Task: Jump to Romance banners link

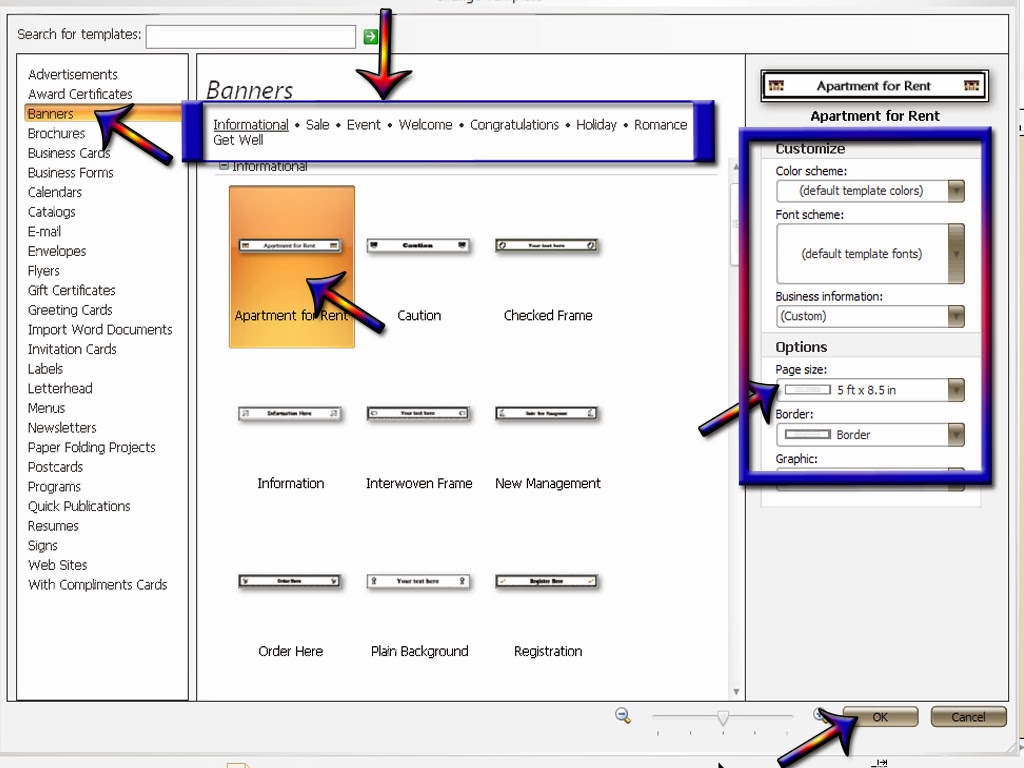Action: pos(660,124)
